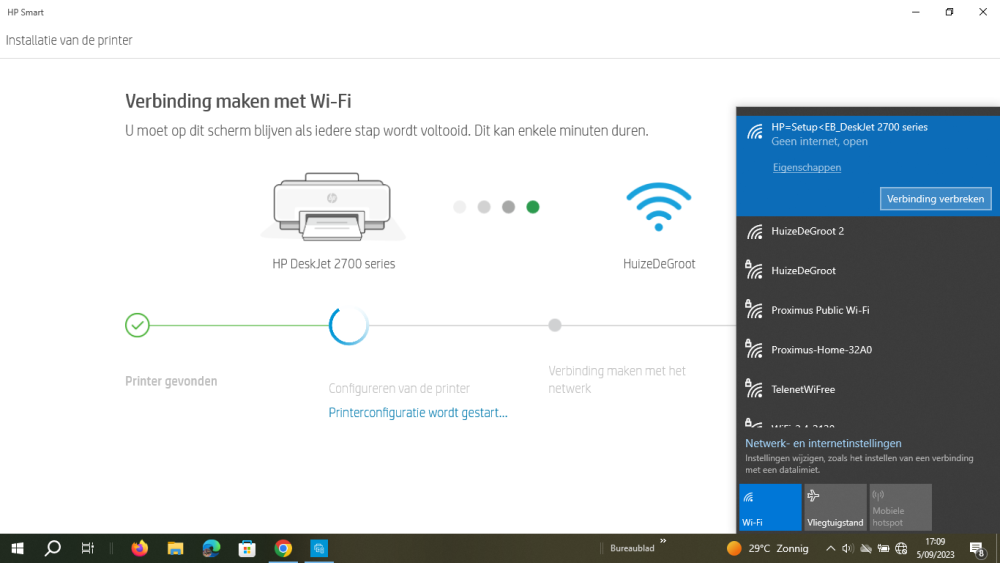Open Netwerk- en internetinstellingen link
The height and width of the screenshot is (563, 1000).
tap(823, 443)
